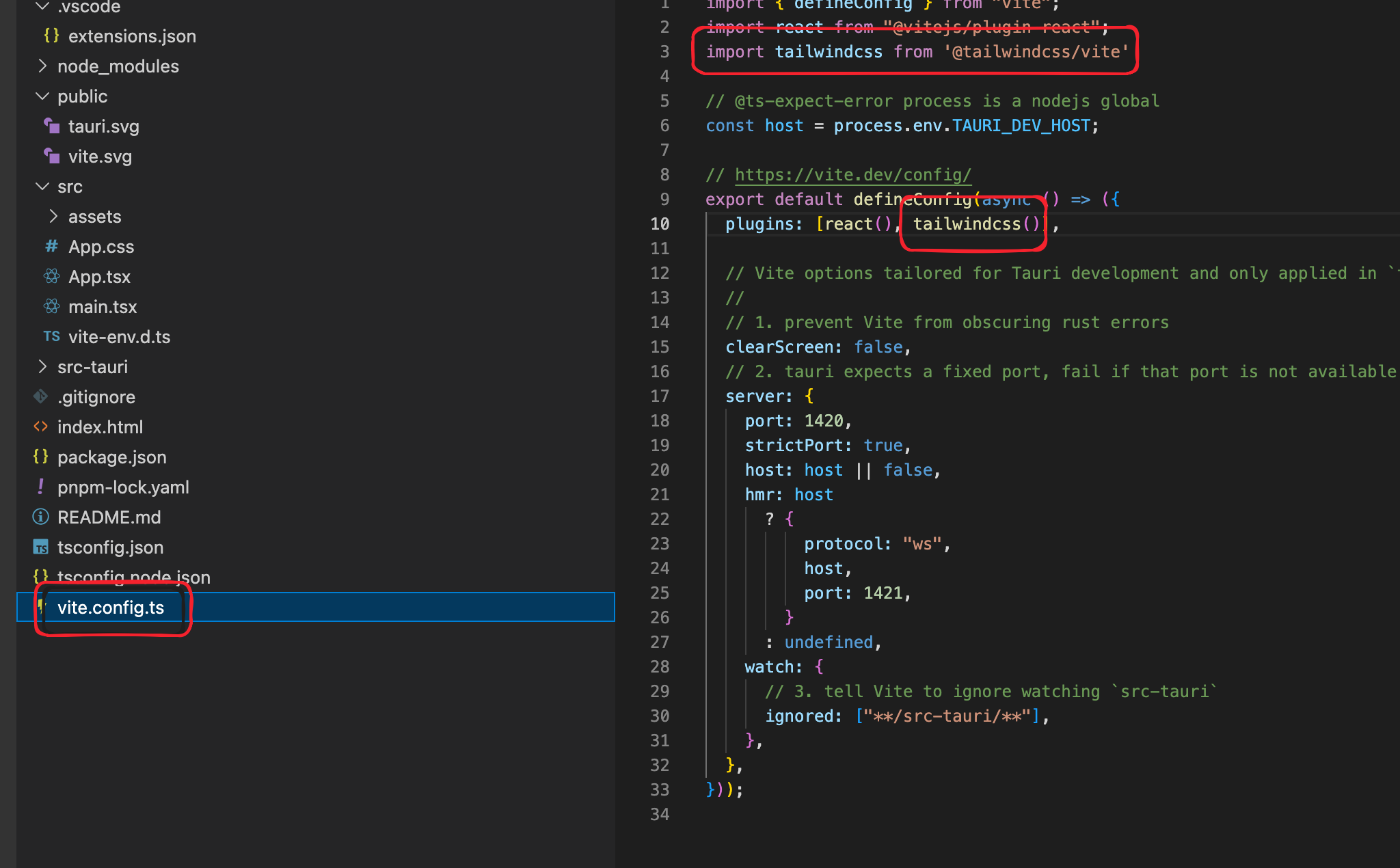Click the tauri.svg file icon

[x=52, y=126]
